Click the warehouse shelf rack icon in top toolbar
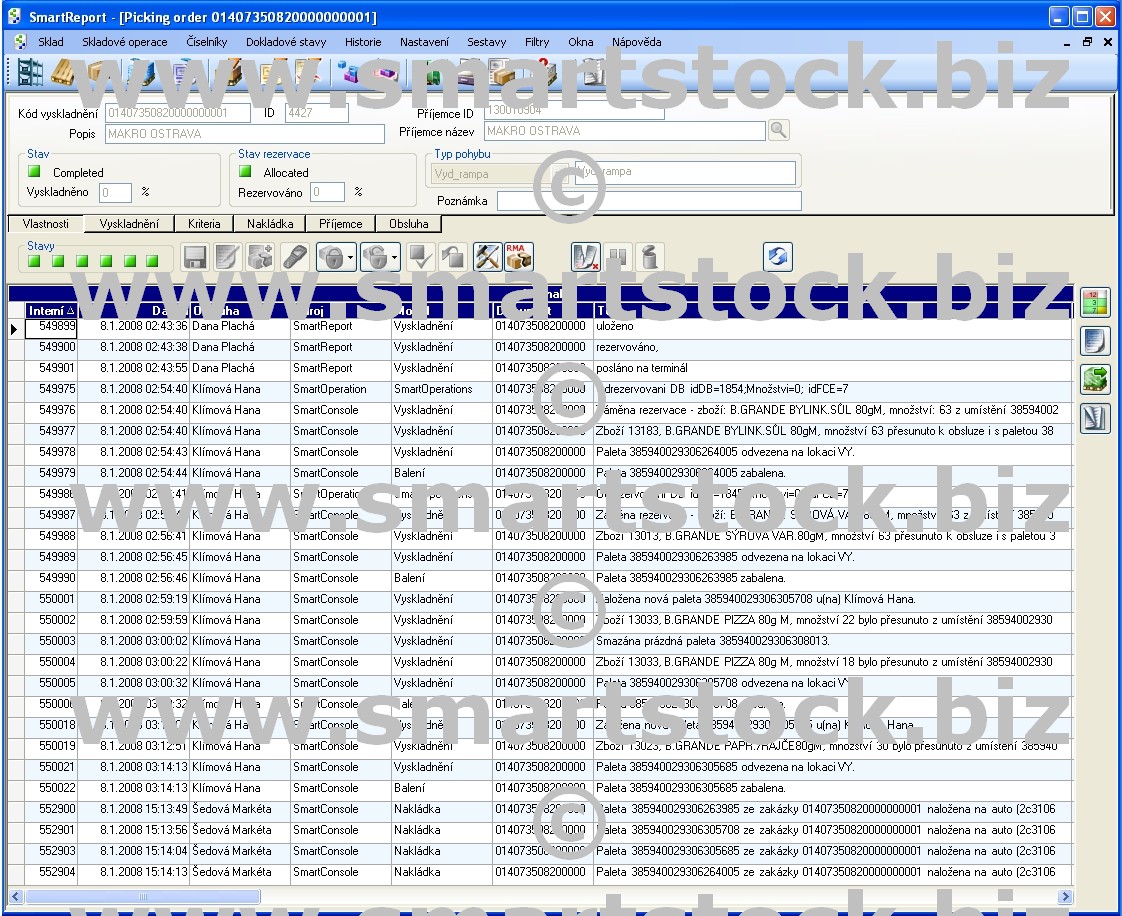 [x=29, y=73]
